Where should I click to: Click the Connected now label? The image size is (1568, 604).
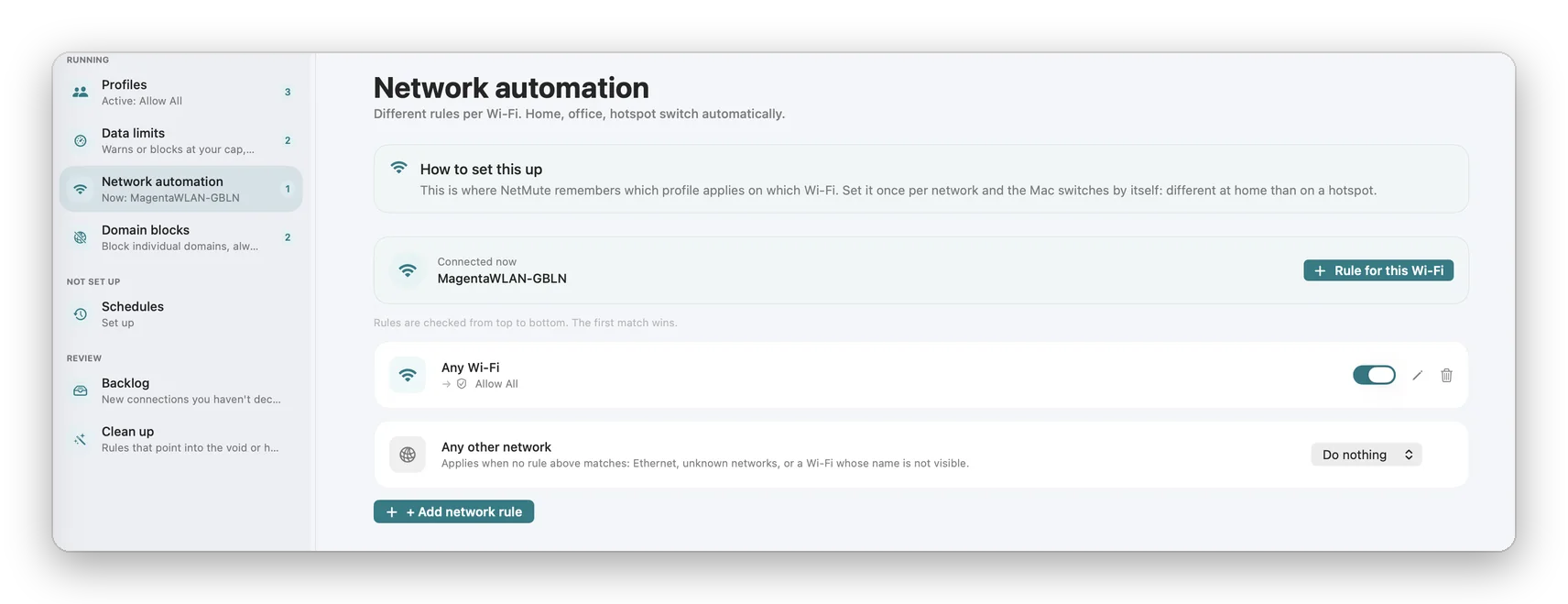(x=477, y=262)
